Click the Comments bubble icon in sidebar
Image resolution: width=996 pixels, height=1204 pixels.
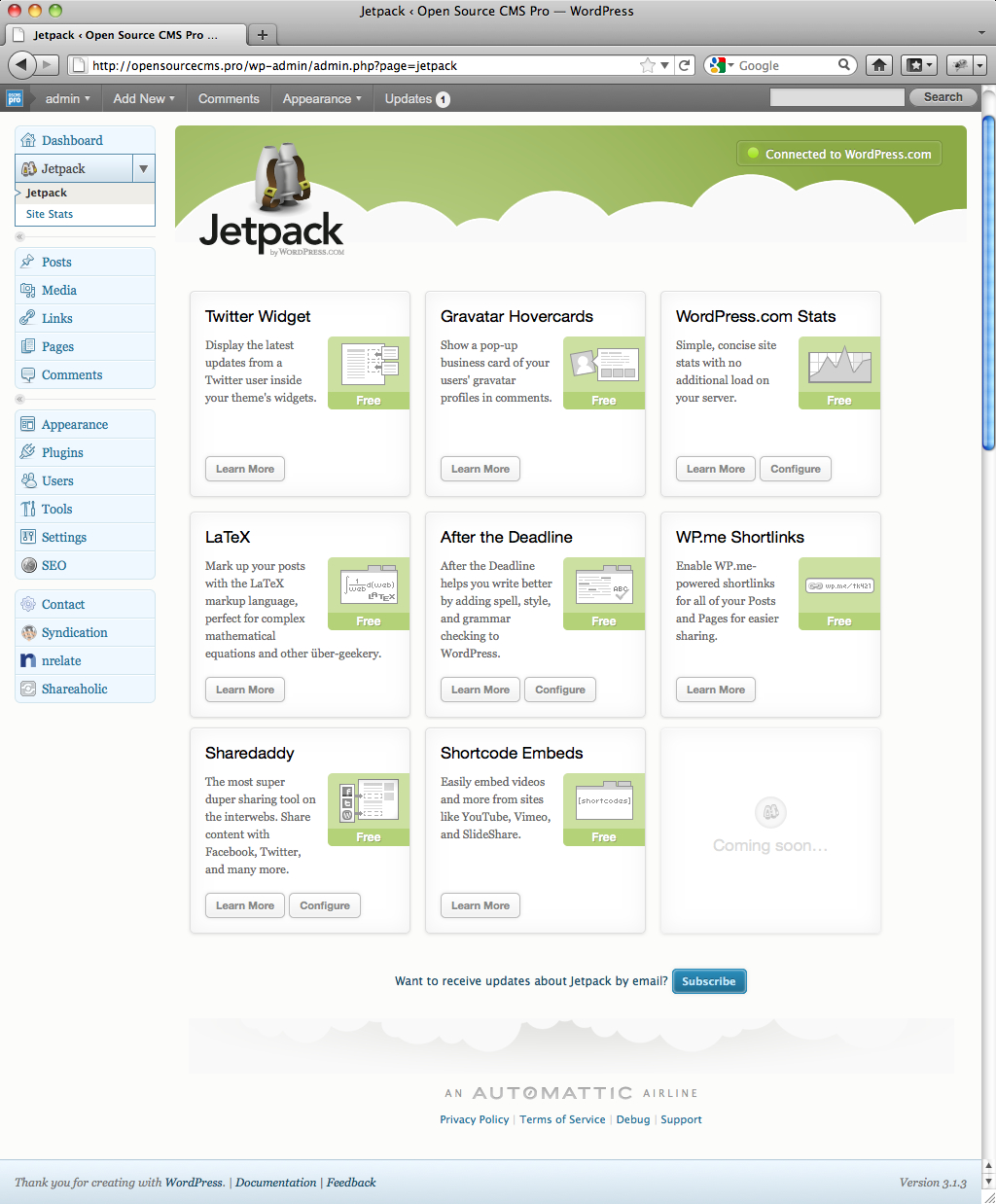28,374
